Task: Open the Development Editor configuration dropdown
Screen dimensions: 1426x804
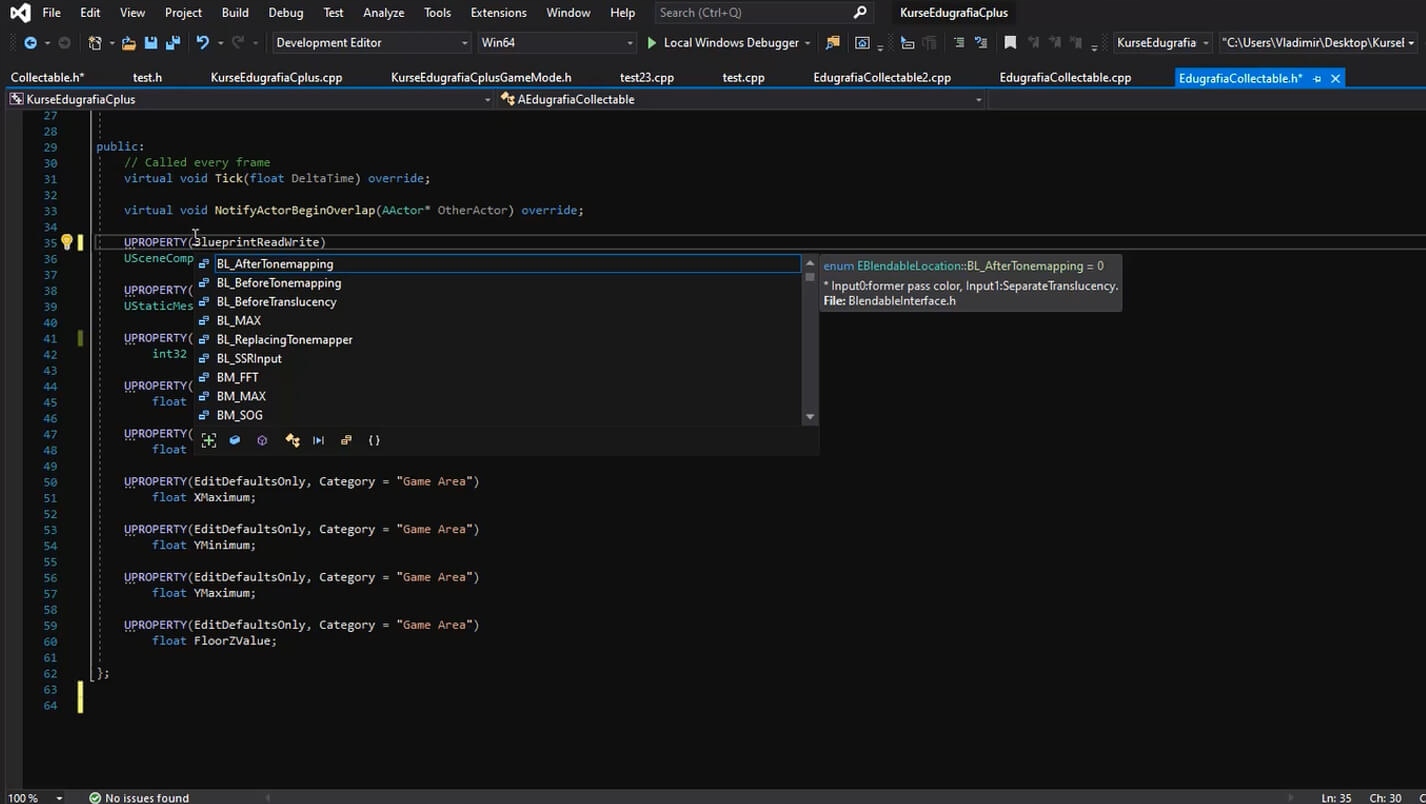Action: pyautogui.click(x=371, y=43)
